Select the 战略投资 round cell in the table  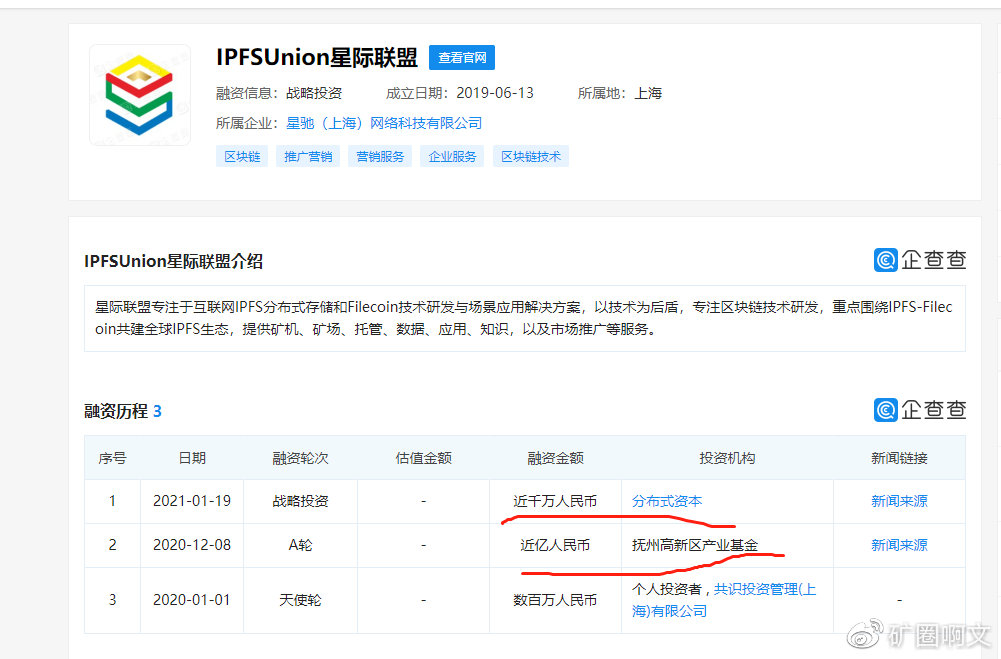[x=300, y=501]
